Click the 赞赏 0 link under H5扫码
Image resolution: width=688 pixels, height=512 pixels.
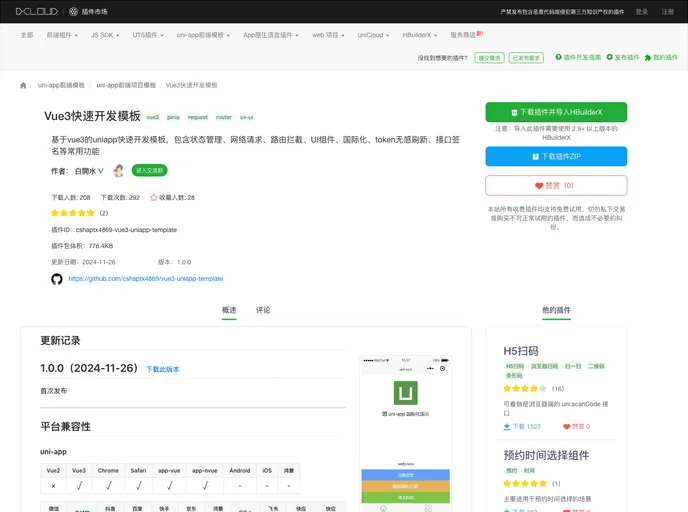click(x=577, y=426)
